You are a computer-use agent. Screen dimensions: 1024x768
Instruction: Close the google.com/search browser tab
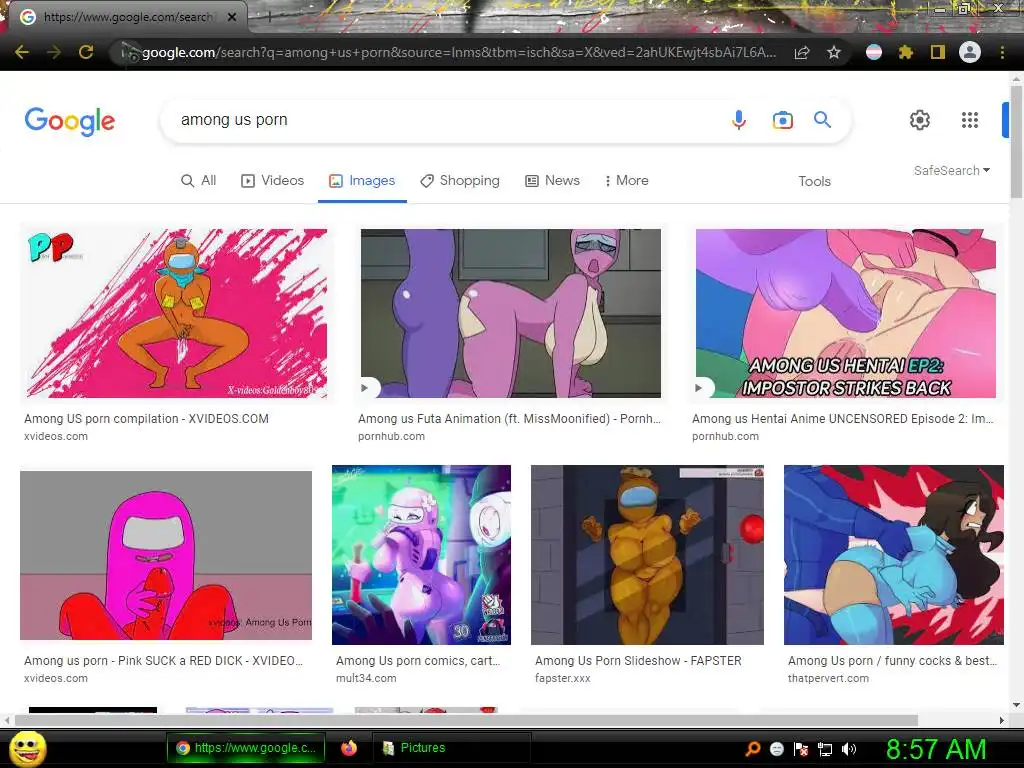tap(232, 17)
